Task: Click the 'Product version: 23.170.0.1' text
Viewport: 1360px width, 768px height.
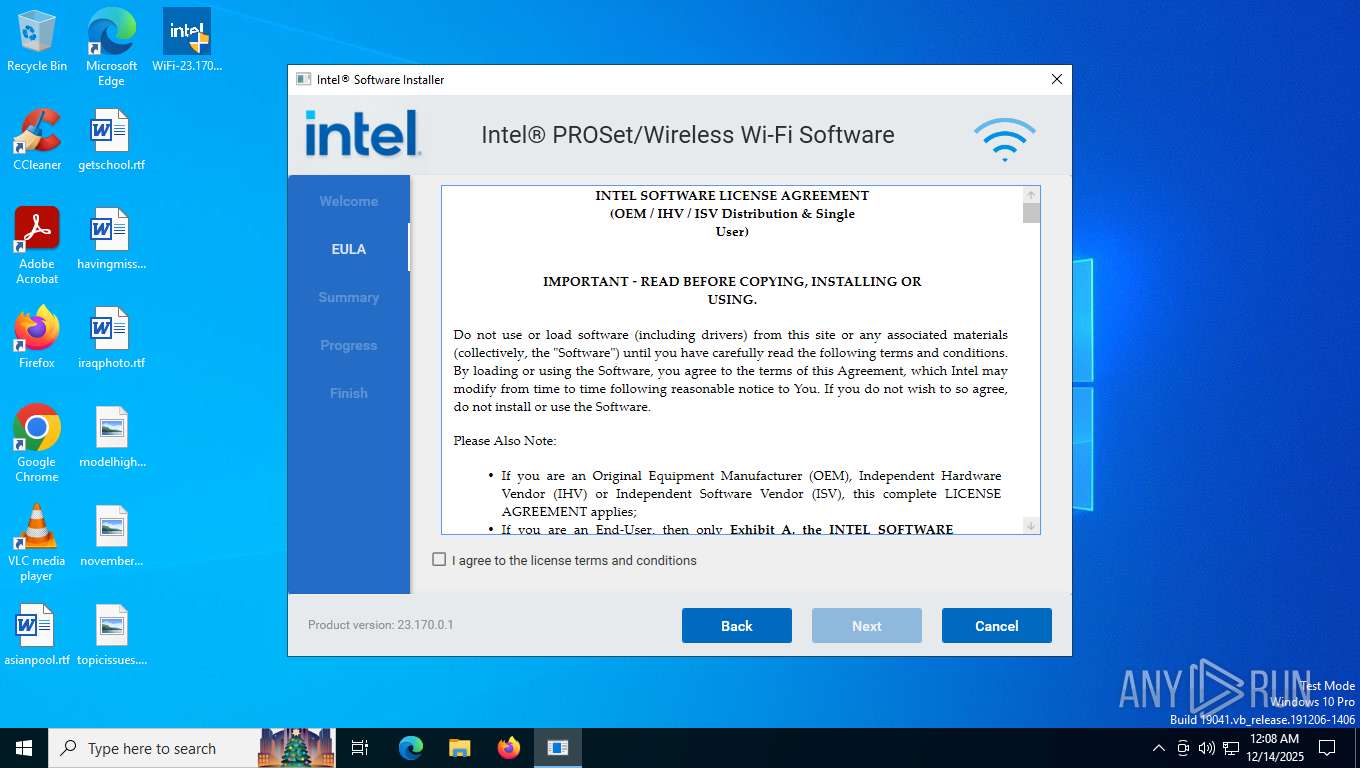Action: 381,625
